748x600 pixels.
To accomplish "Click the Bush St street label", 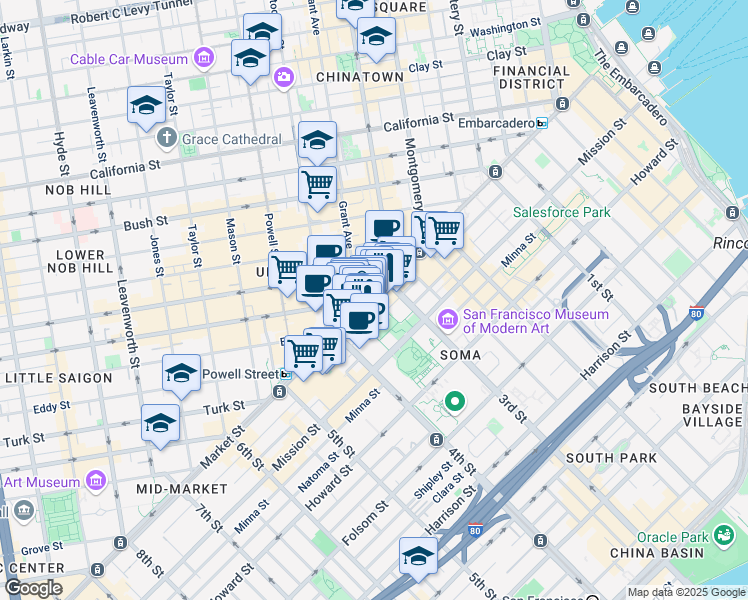I will pyautogui.click(x=145, y=223).
